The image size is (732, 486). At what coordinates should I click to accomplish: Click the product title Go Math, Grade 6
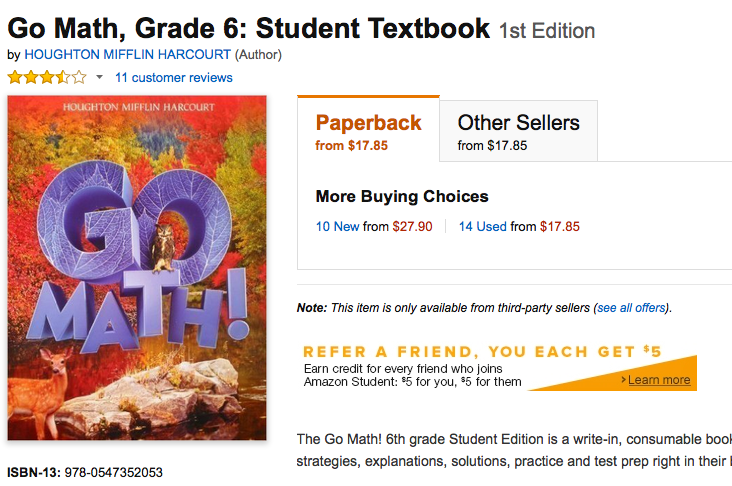(249, 27)
